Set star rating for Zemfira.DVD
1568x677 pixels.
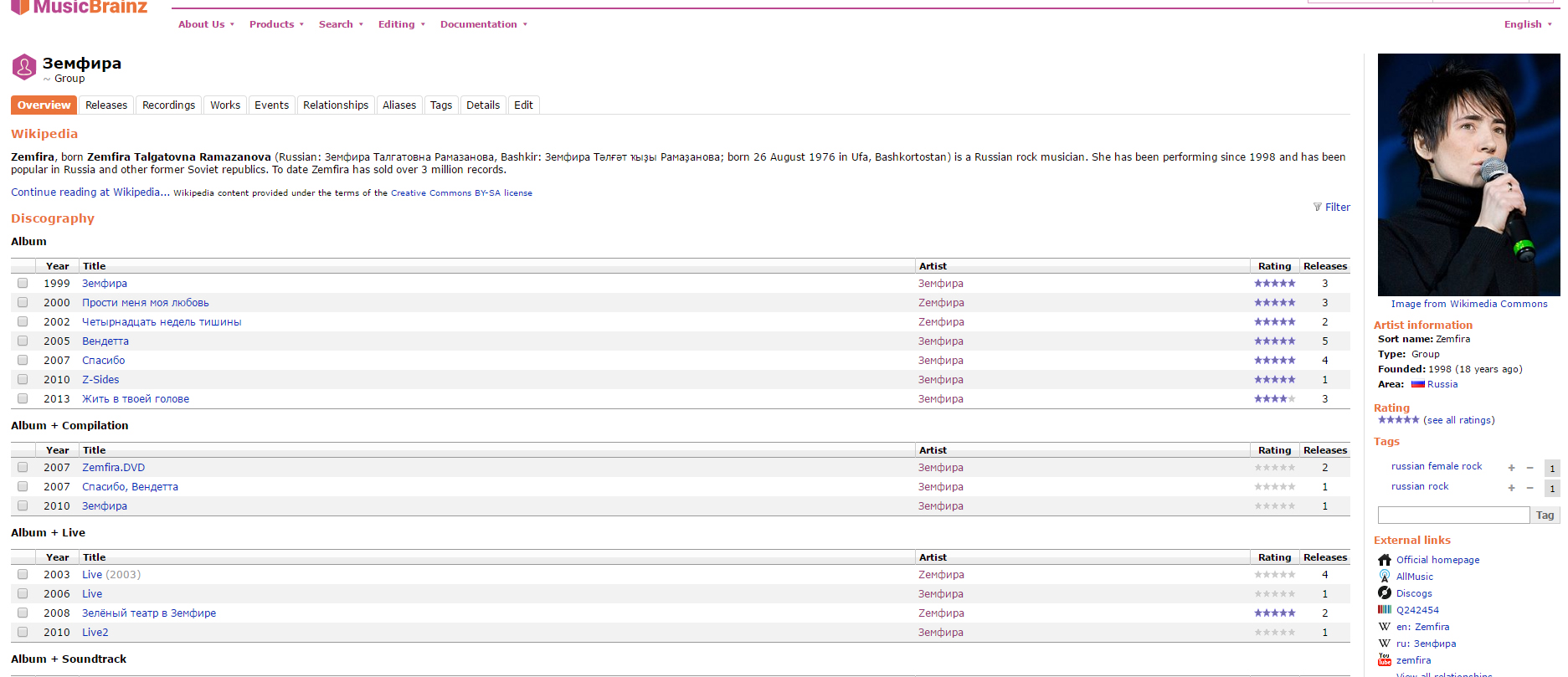[x=1274, y=468]
